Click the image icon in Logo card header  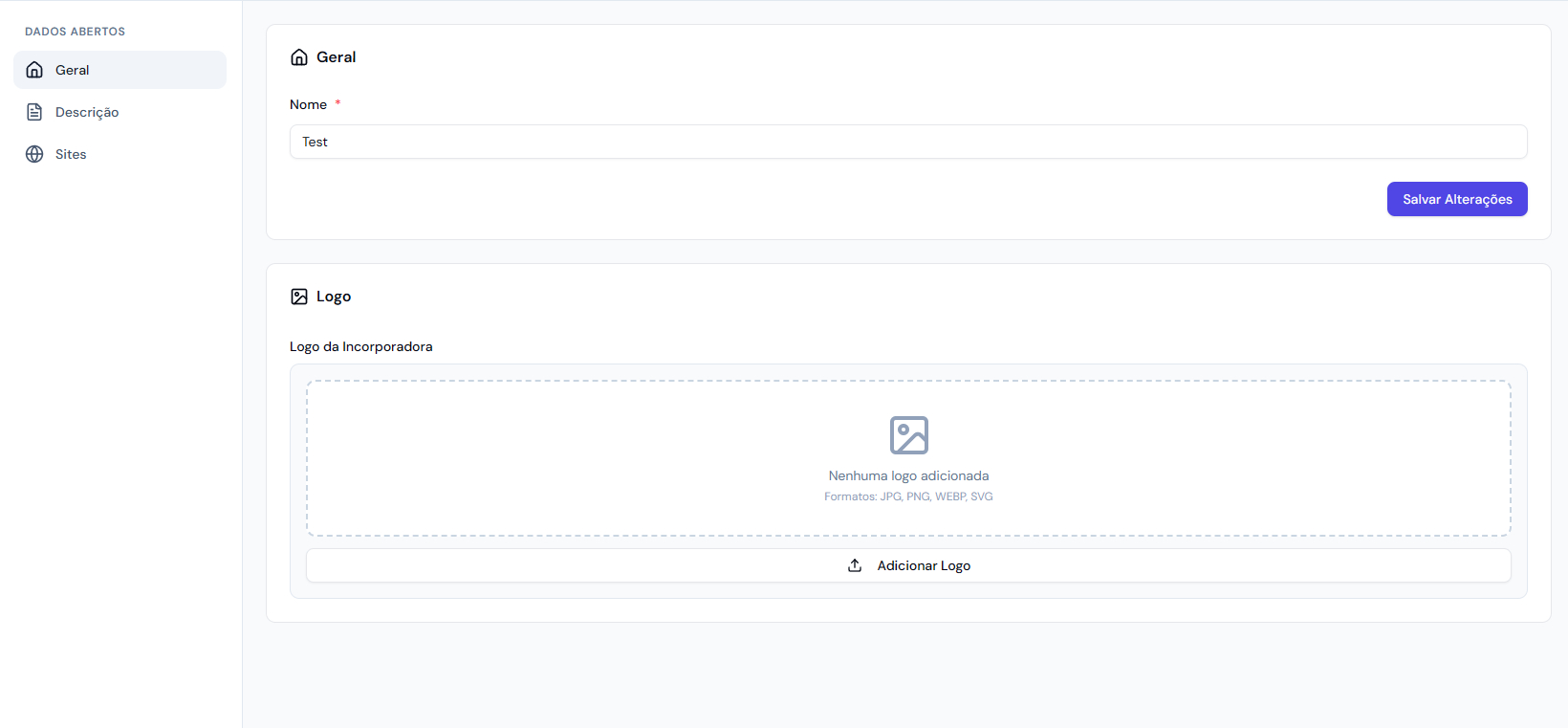[x=299, y=297]
